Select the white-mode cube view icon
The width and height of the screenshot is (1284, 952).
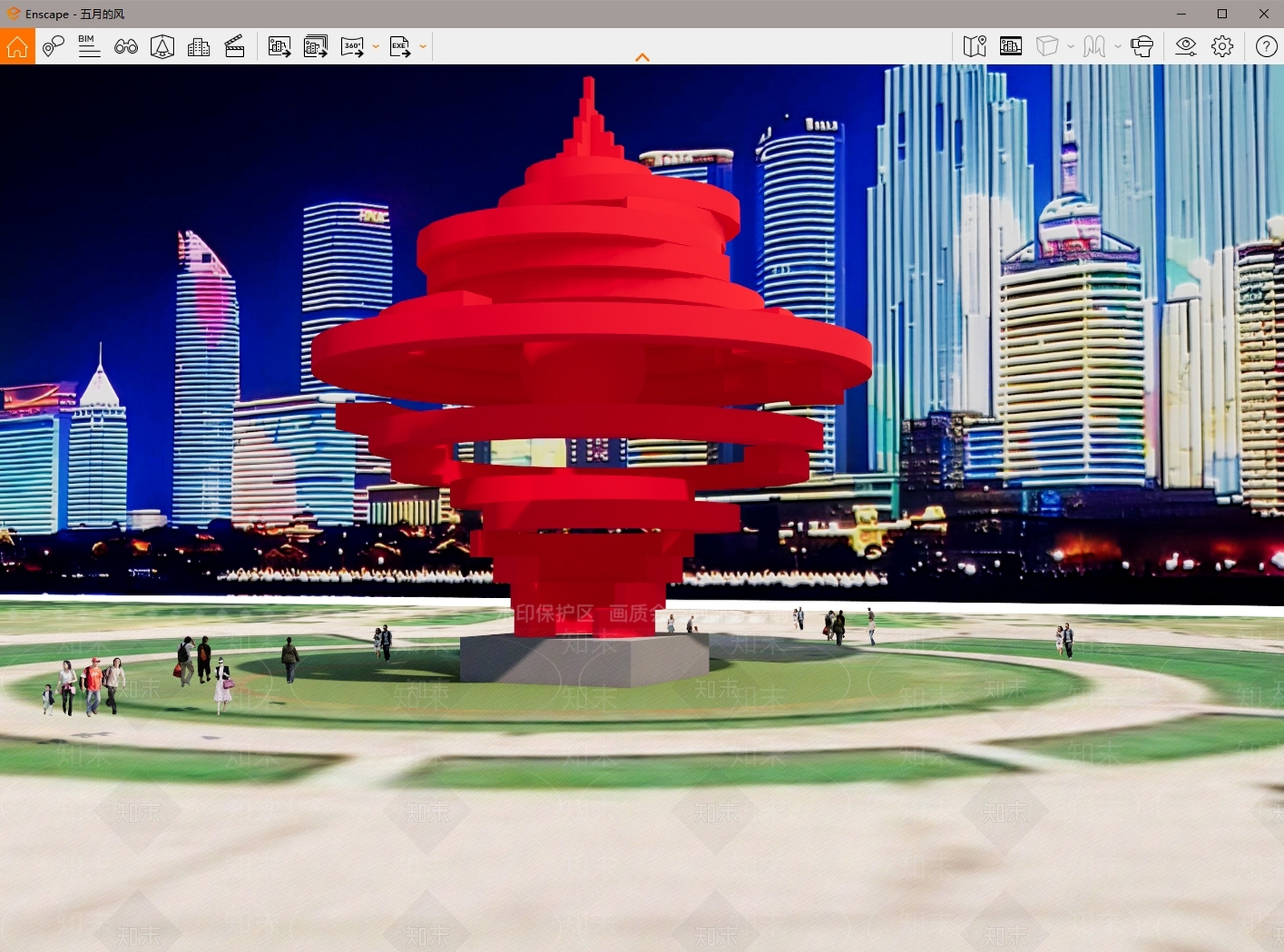click(1046, 47)
